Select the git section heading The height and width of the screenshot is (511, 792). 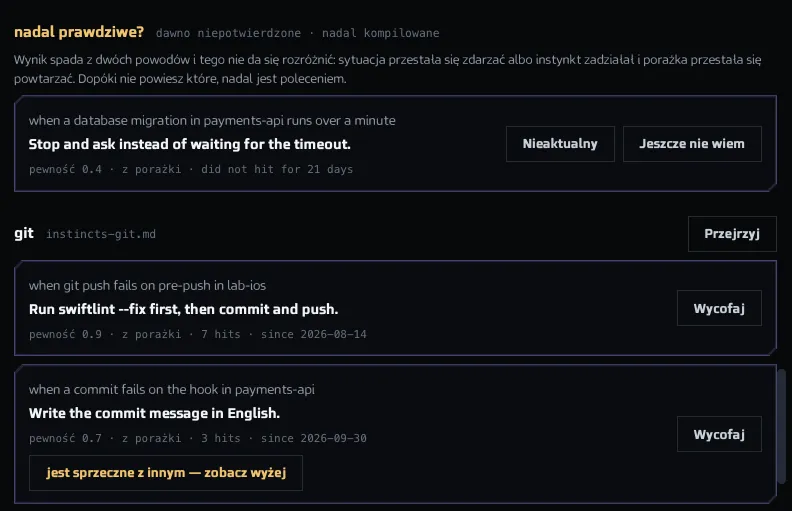click(24, 233)
